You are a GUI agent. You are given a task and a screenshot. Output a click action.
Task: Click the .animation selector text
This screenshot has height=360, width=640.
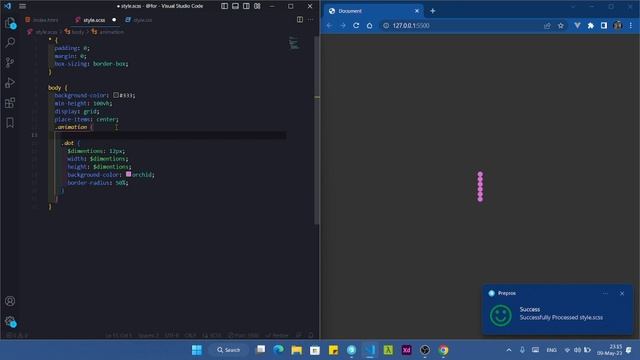pyautogui.click(x=71, y=127)
